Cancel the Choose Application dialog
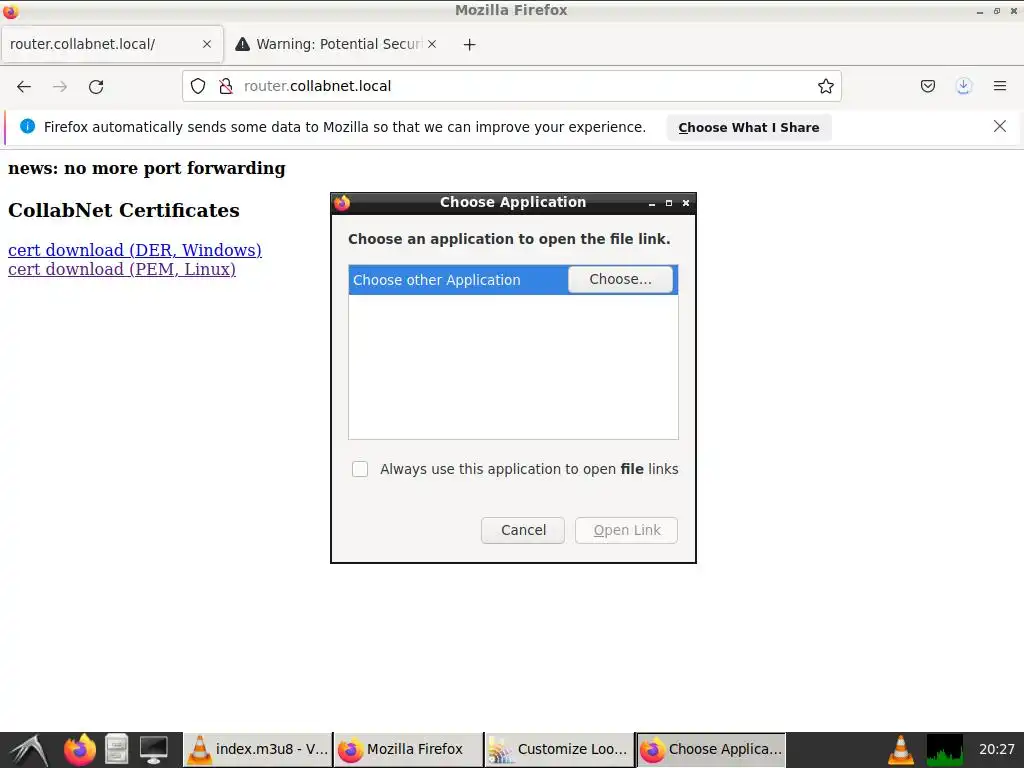 tap(523, 530)
